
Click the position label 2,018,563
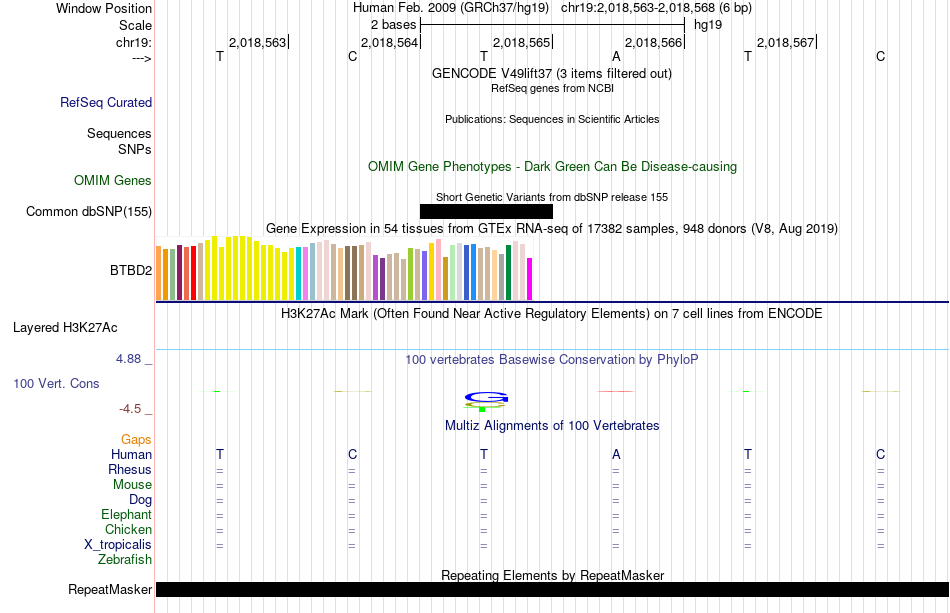click(257, 42)
